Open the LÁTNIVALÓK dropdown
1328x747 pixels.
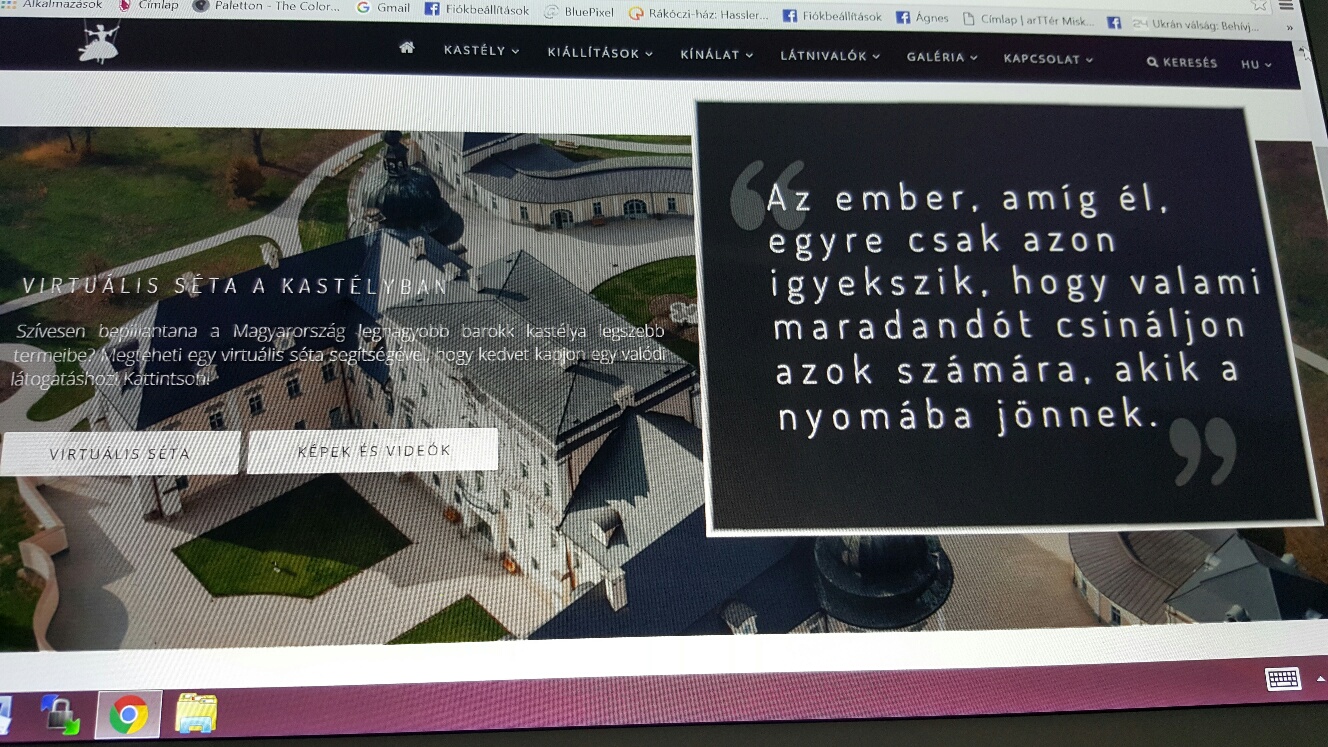830,56
